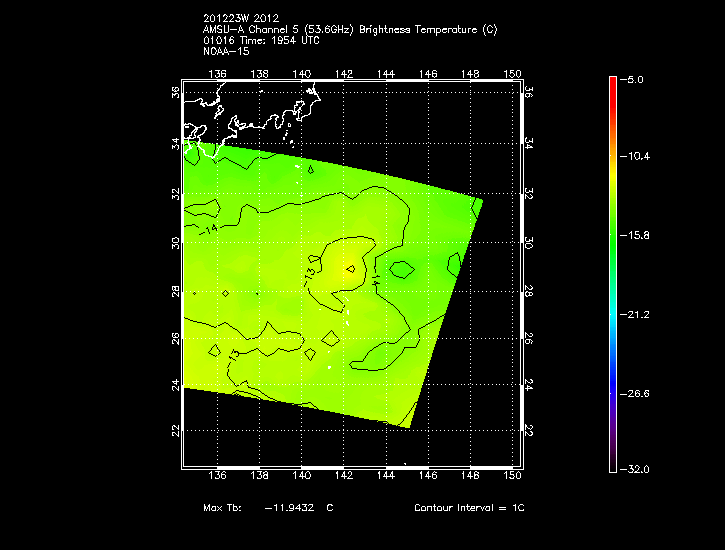
Task: Click the 142 longitude label on top axis
Action: click(x=343, y=73)
